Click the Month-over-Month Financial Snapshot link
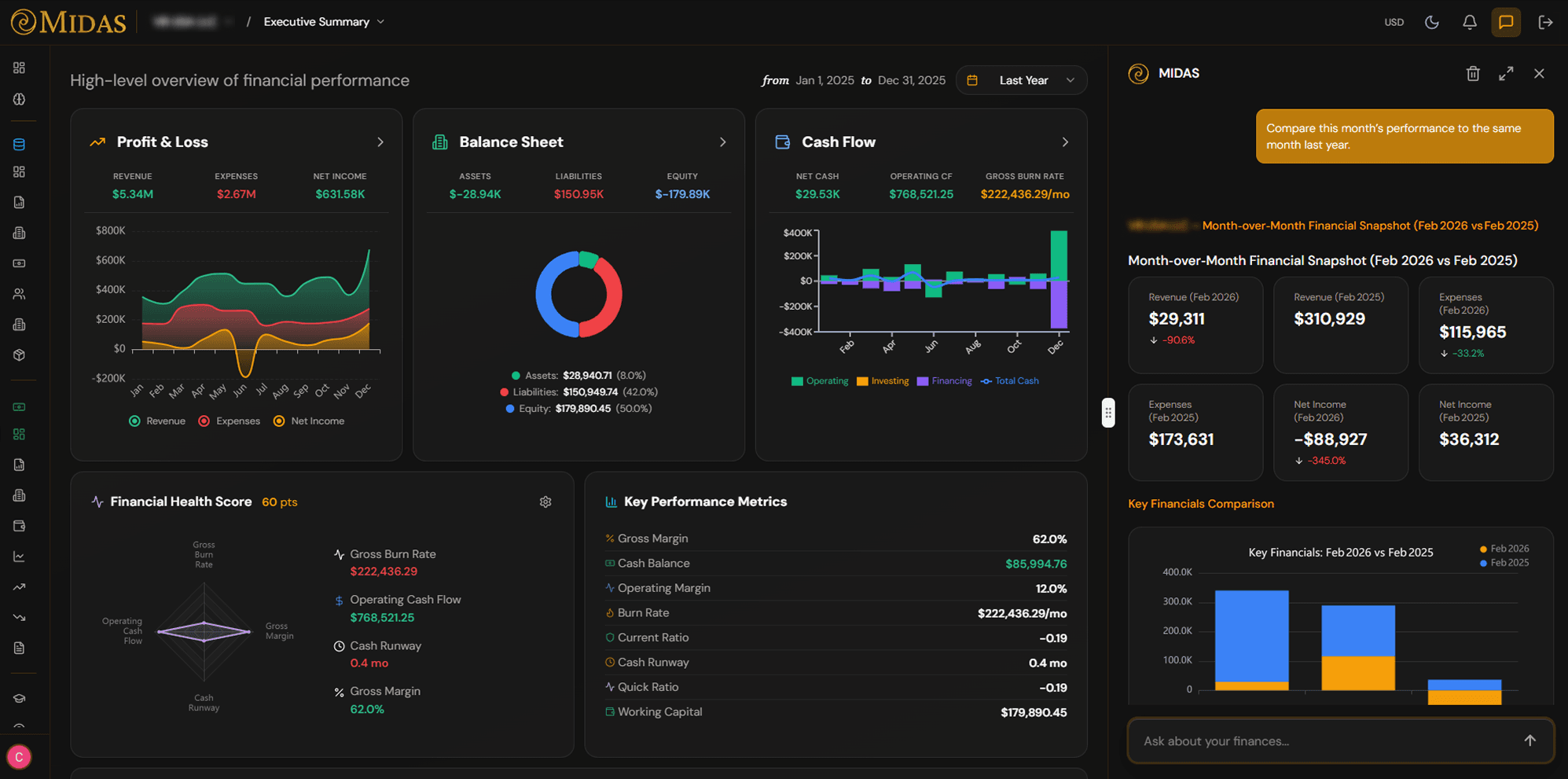Viewport: 1568px width, 779px height. pos(1369,226)
